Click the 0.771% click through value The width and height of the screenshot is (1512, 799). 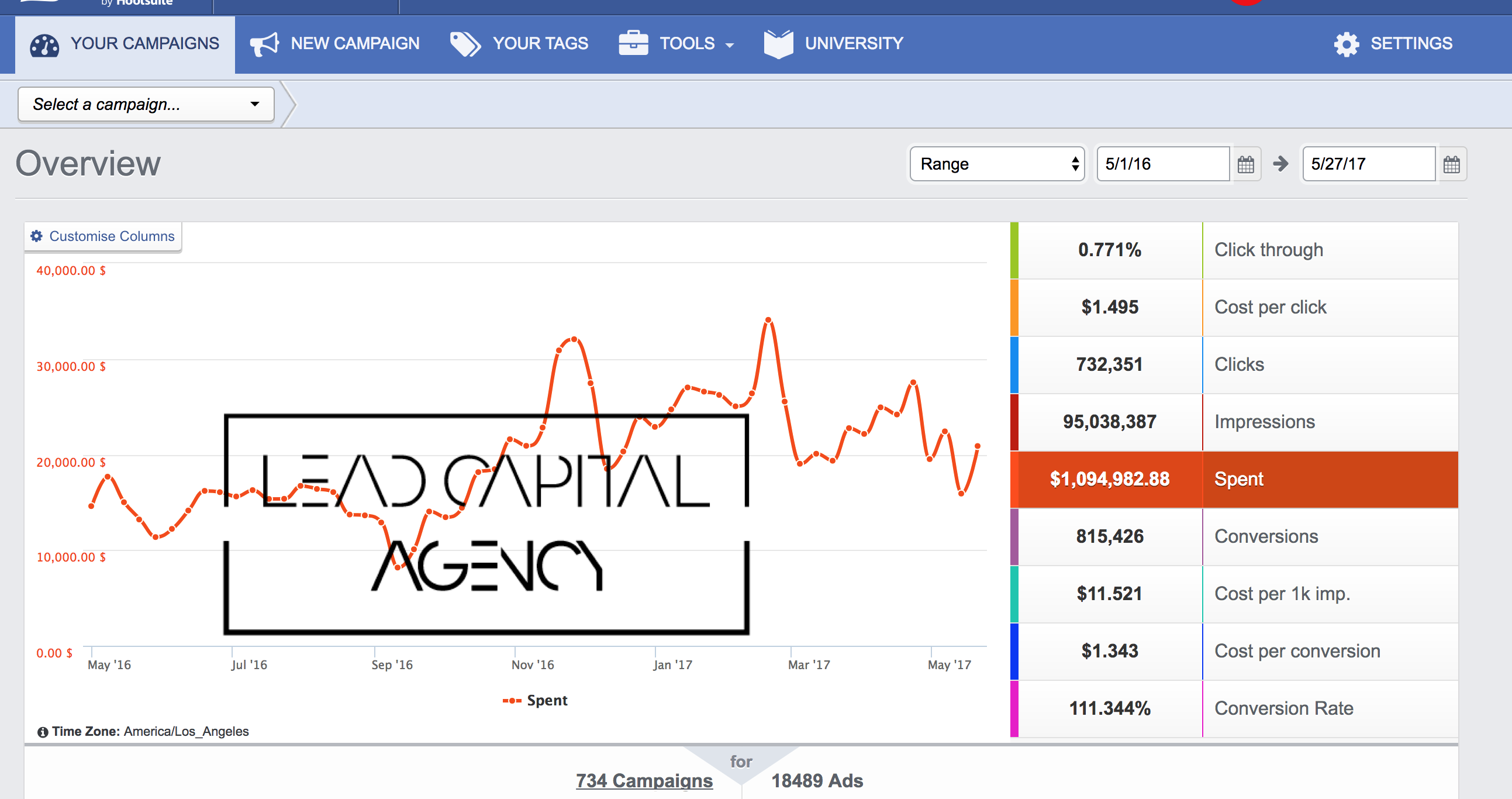[1109, 250]
